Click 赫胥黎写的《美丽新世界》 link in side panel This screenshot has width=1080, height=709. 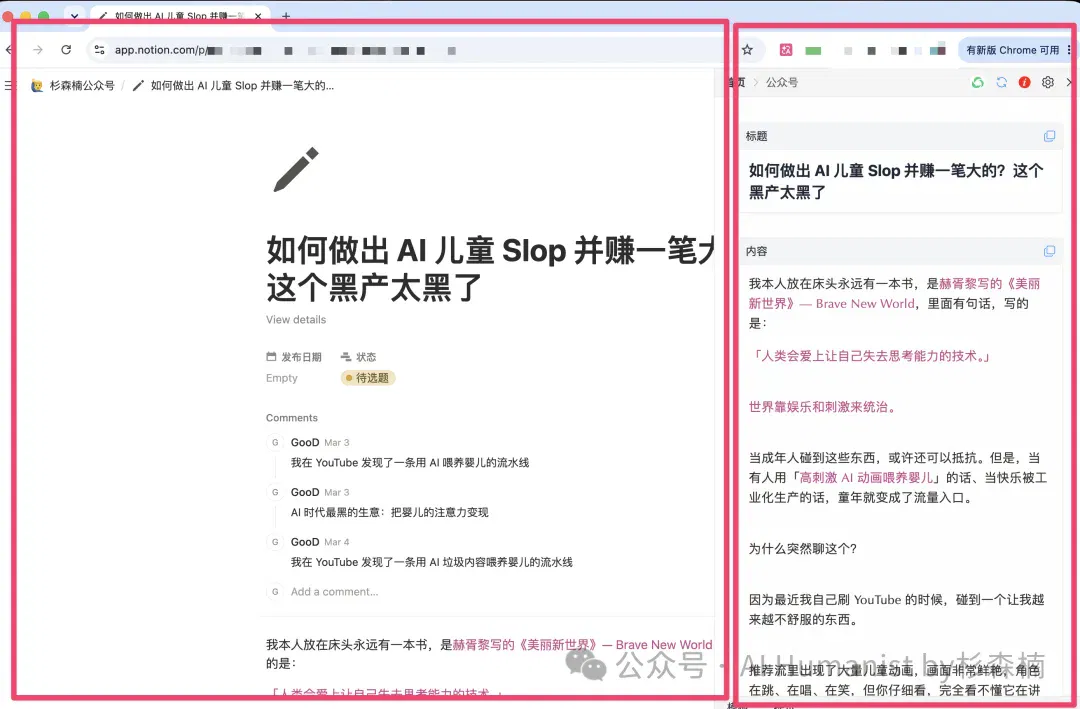click(x=894, y=294)
